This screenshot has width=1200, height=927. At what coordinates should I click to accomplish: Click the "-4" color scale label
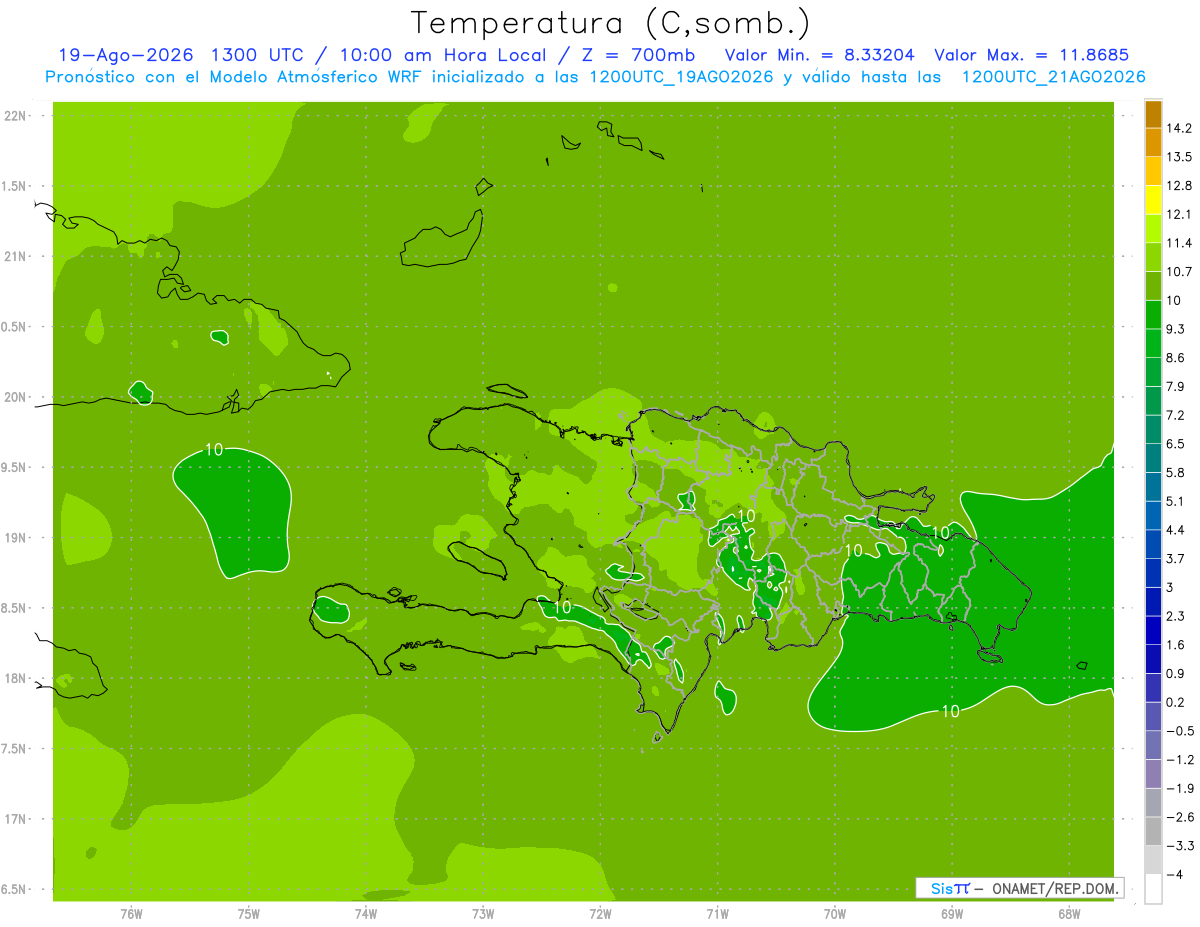tap(1174, 874)
